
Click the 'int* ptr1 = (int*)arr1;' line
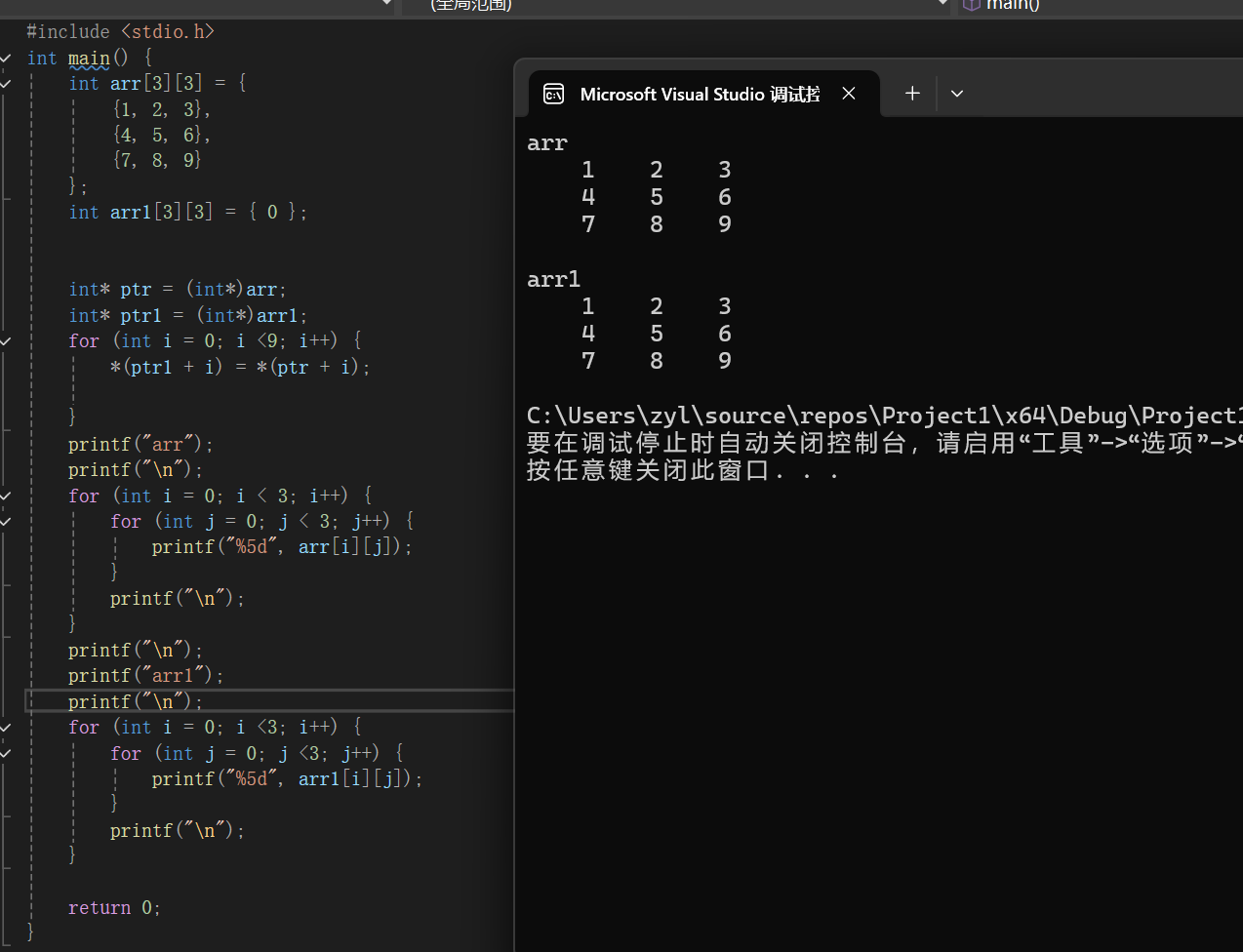point(187,316)
